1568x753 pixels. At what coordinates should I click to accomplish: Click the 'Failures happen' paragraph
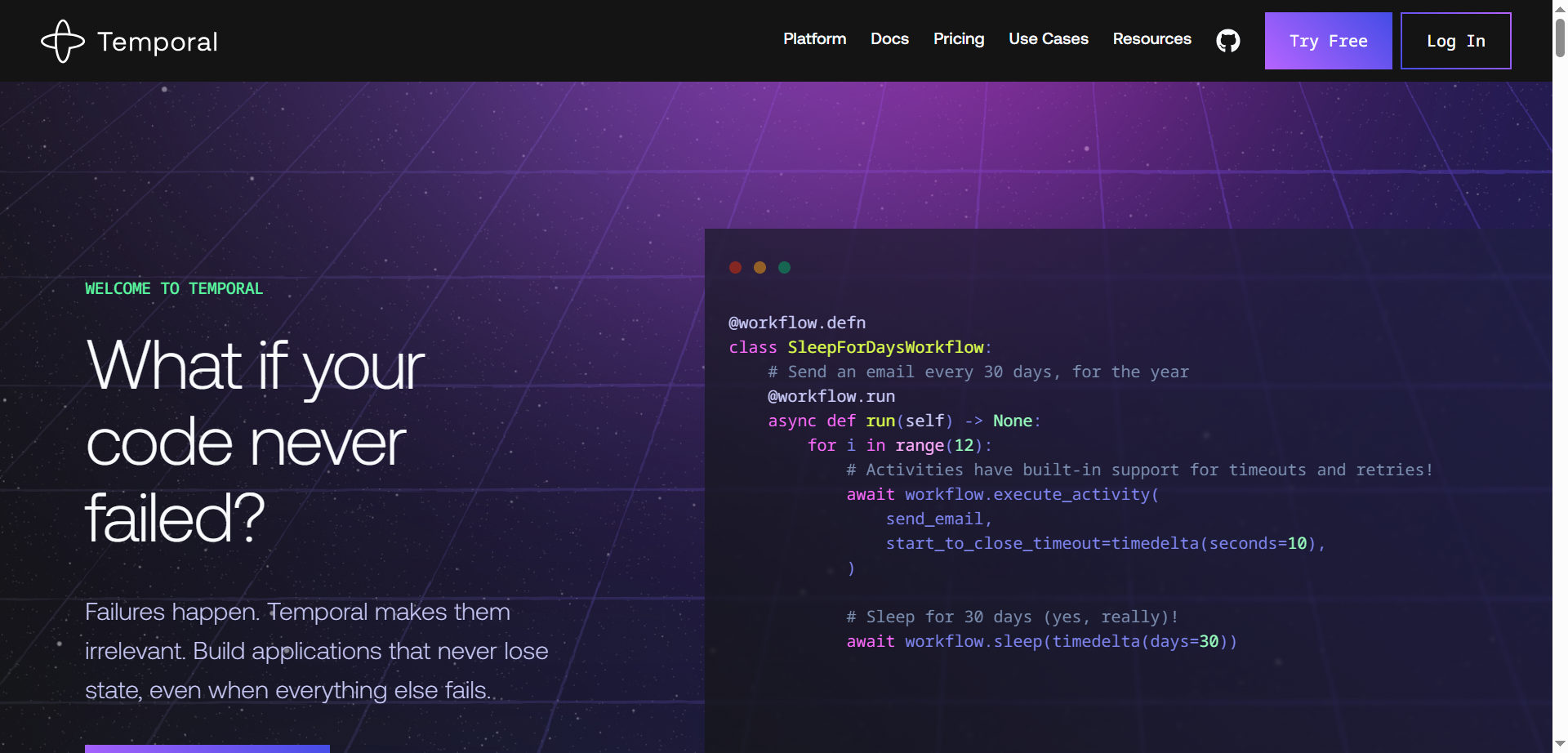[x=317, y=651]
